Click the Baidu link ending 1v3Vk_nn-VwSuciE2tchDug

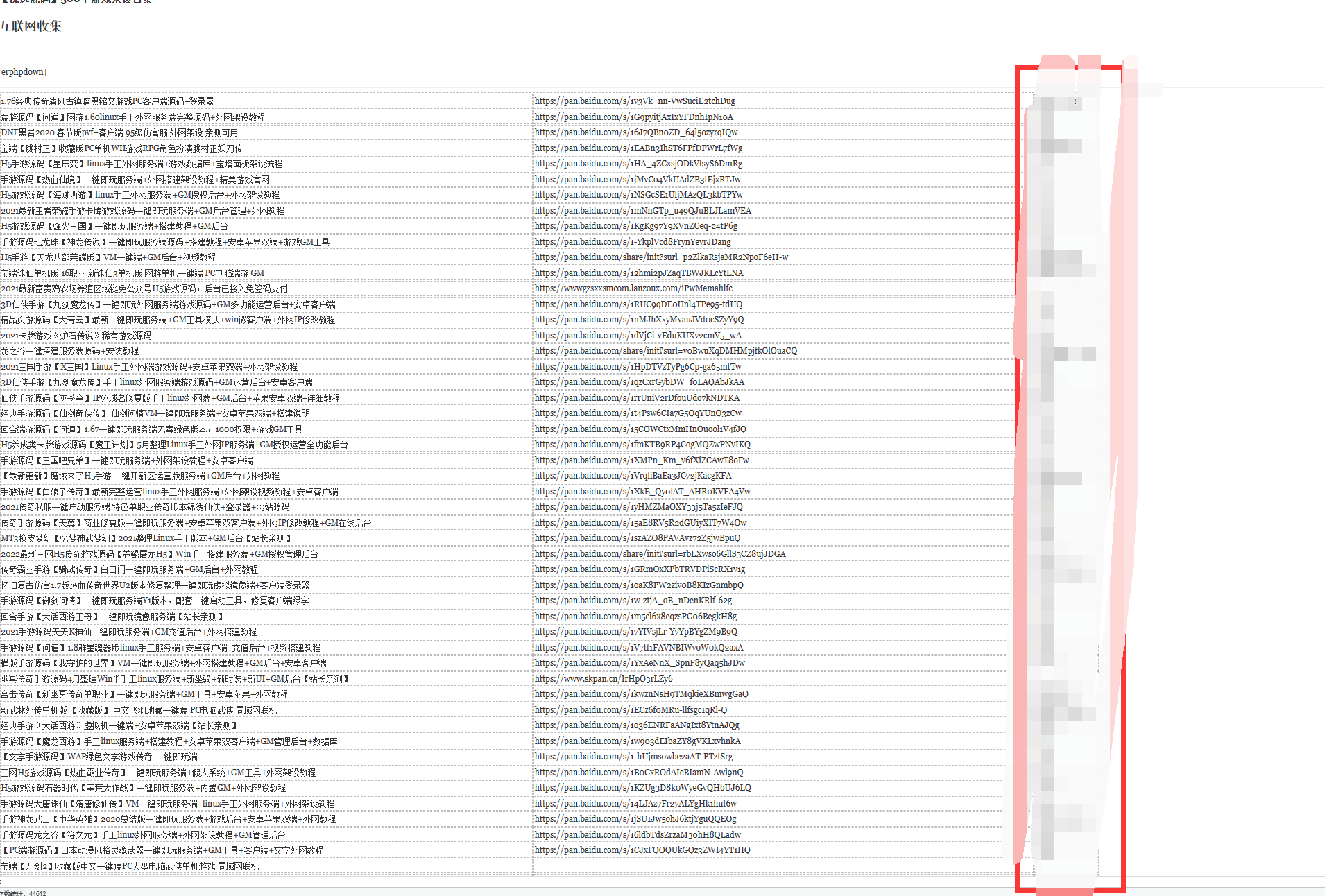[x=635, y=101]
